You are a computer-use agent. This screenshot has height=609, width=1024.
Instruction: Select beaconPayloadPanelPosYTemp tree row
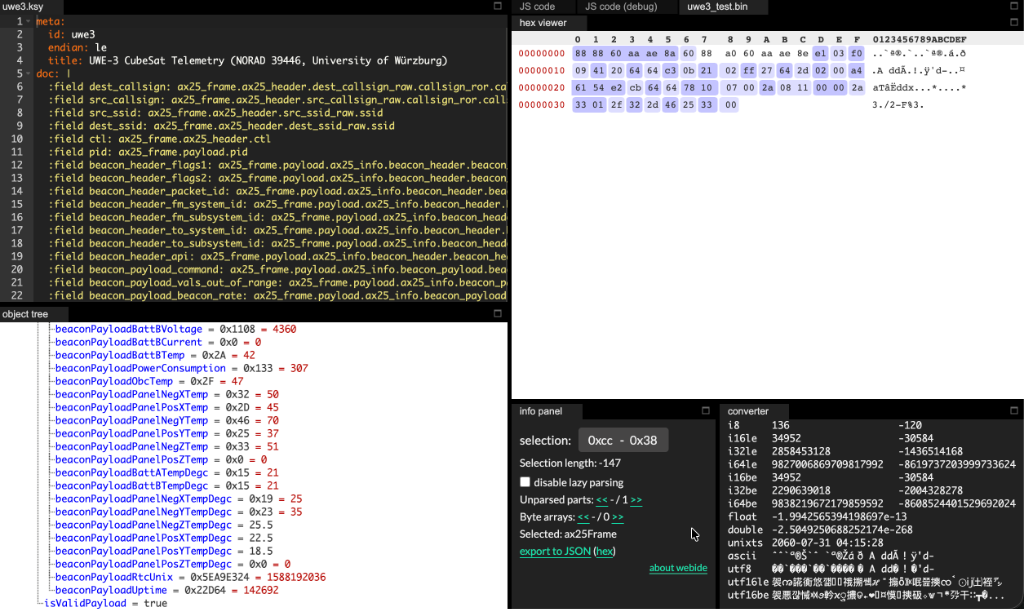(x=167, y=433)
